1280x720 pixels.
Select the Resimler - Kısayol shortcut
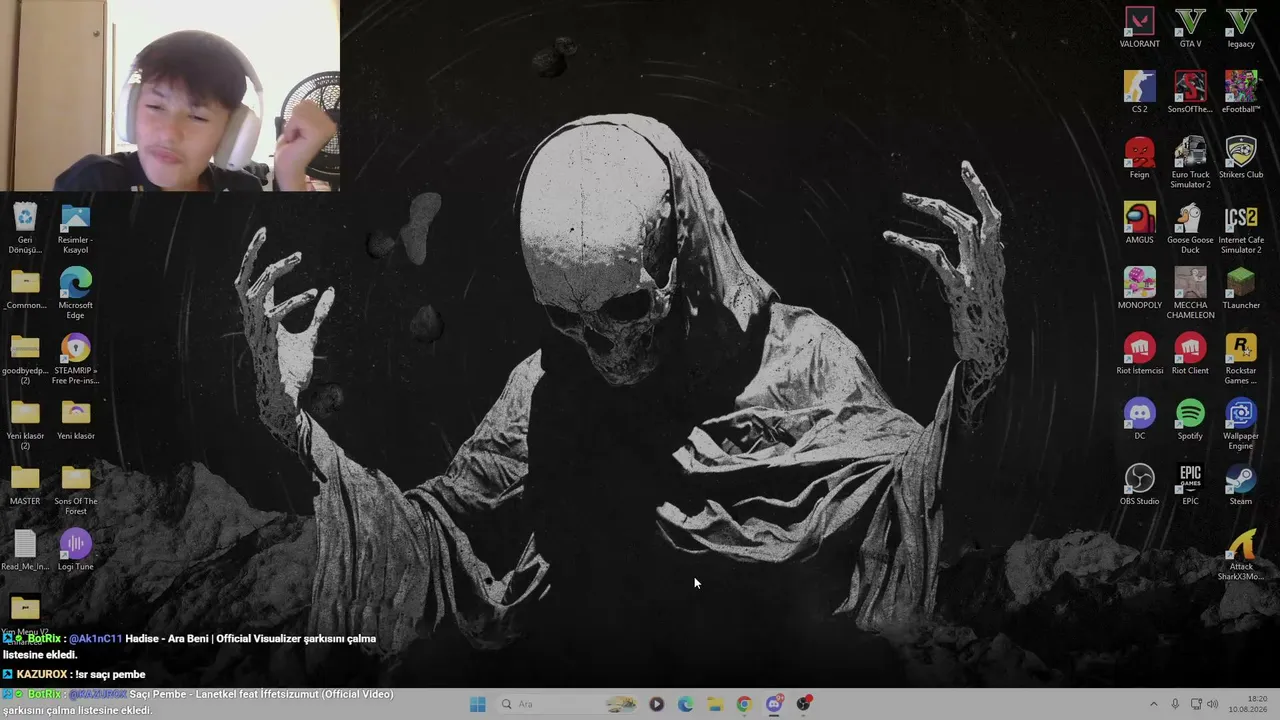pos(76,229)
